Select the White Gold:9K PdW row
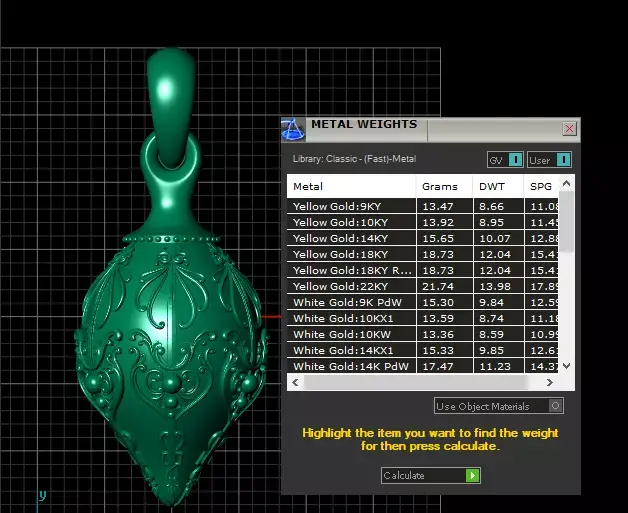The height and width of the screenshot is (513, 628). (423, 302)
